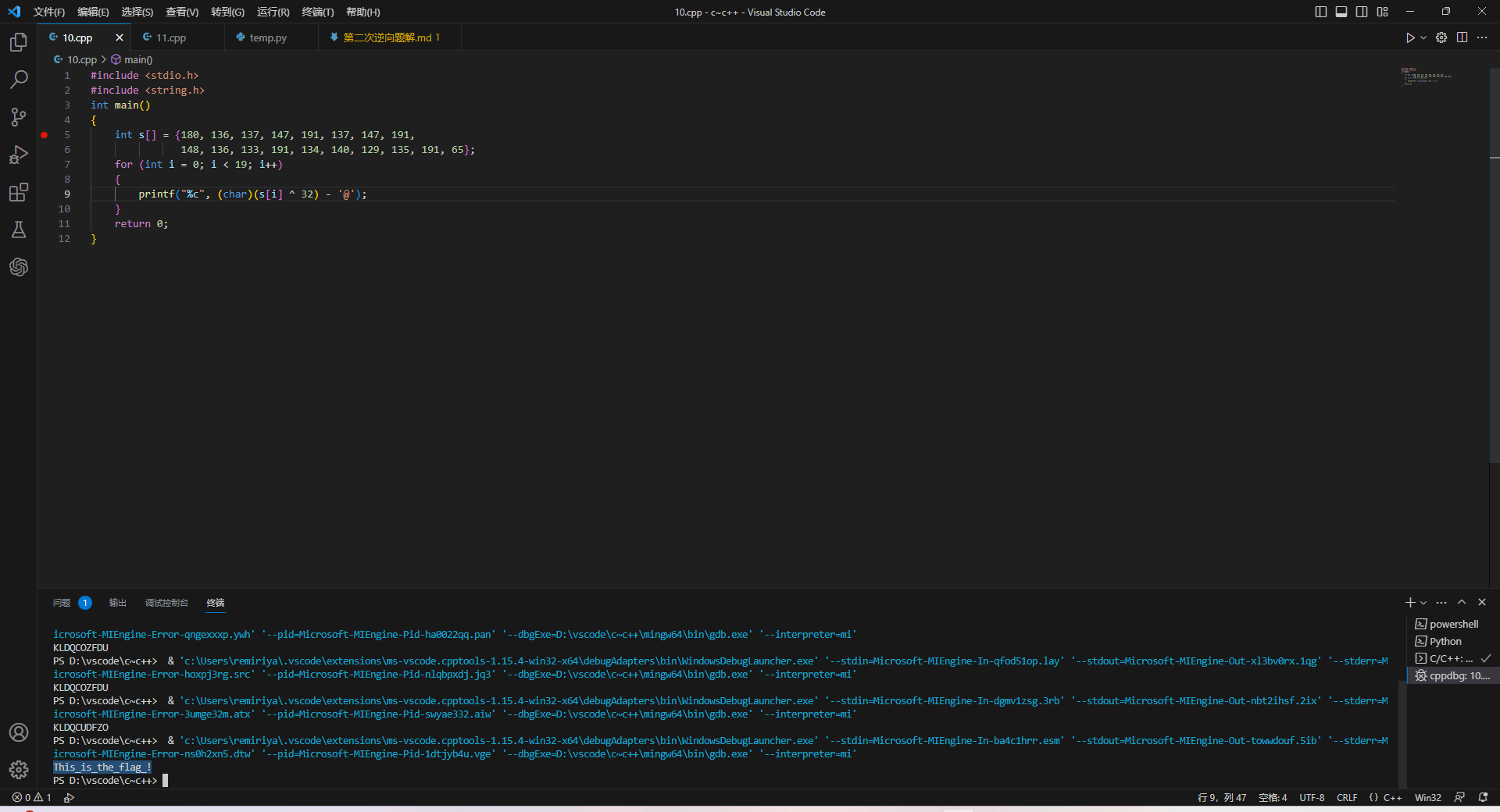Remove the breakpoint on line 5
The height and width of the screenshot is (812, 1500).
click(x=45, y=135)
